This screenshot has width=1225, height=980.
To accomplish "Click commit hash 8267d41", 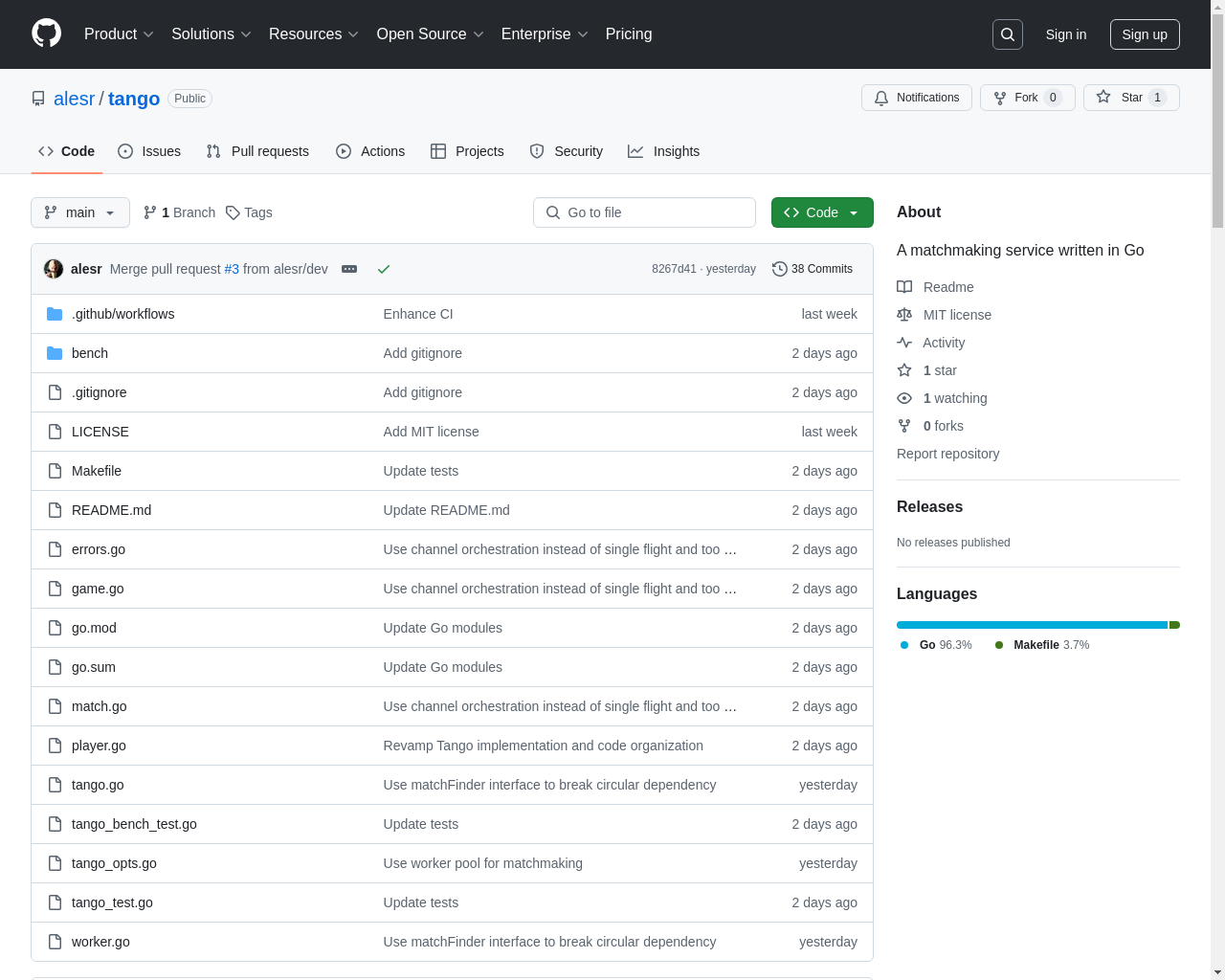I will tap(674, 269).
